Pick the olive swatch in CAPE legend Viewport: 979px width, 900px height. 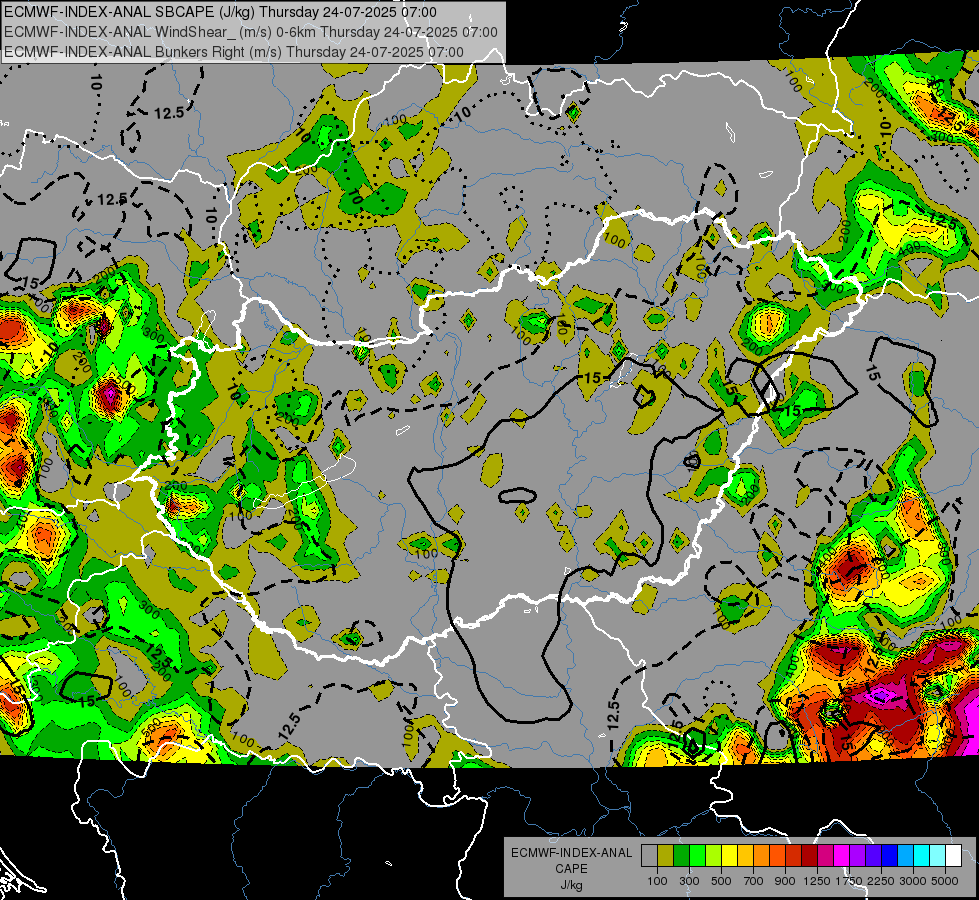pyautogui.click(x=665, y=856)
